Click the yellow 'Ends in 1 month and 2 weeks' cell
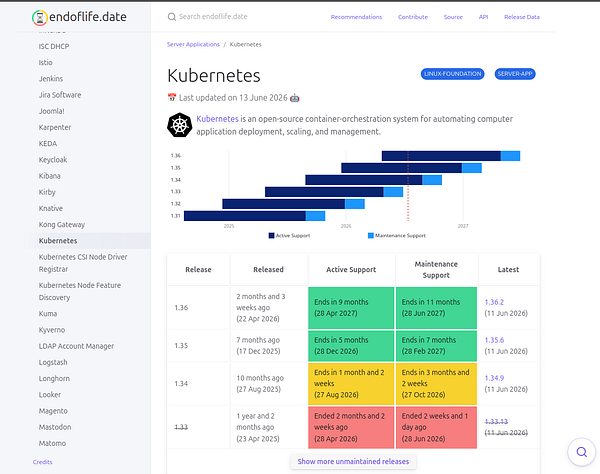600x474 pixels. pos(351,384)
